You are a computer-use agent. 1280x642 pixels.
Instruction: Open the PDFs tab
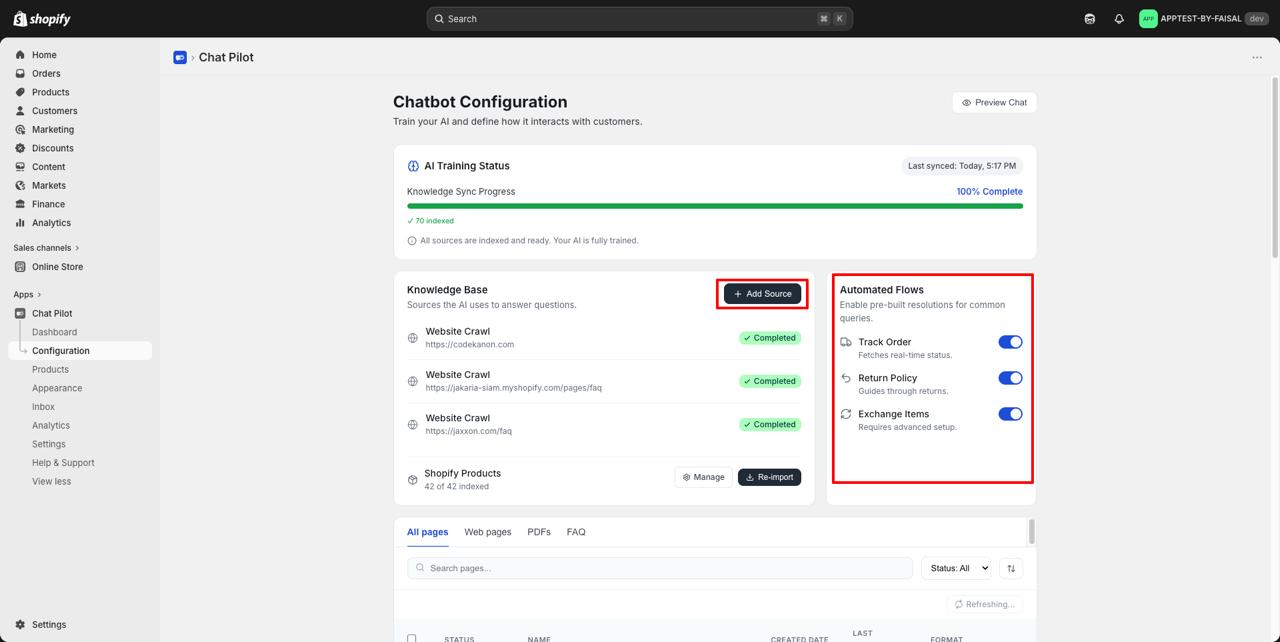tap(539, 532)
